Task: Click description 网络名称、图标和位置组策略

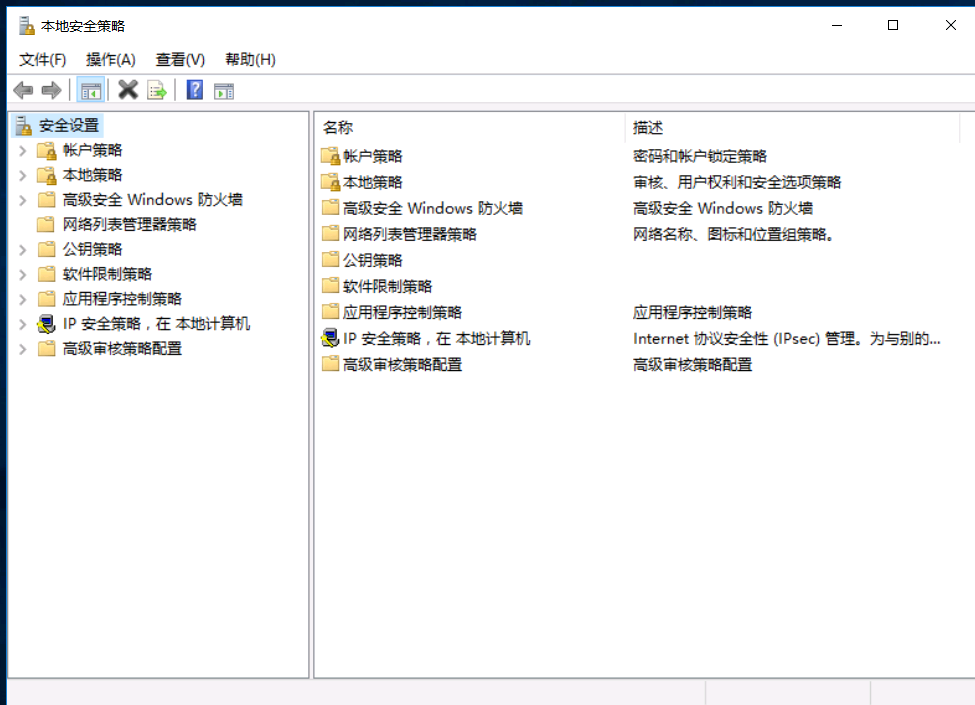Action: [x=733, y=234]
